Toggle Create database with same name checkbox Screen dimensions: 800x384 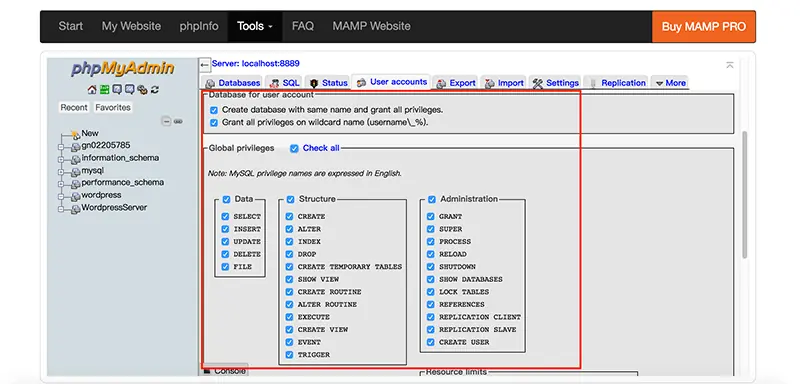coord(214,110)
